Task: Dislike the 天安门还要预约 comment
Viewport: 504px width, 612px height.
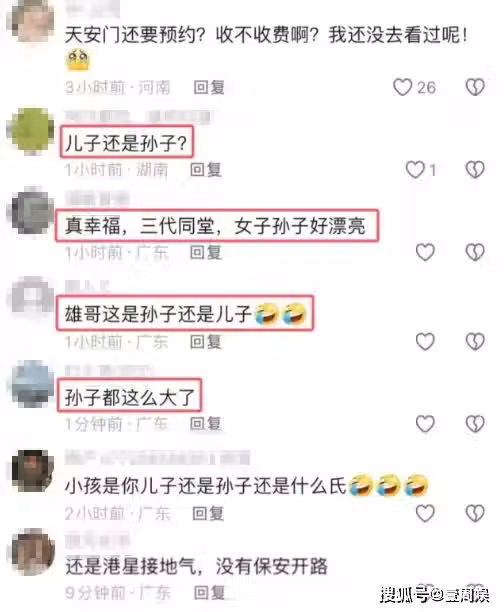Action: click(475, 87)
